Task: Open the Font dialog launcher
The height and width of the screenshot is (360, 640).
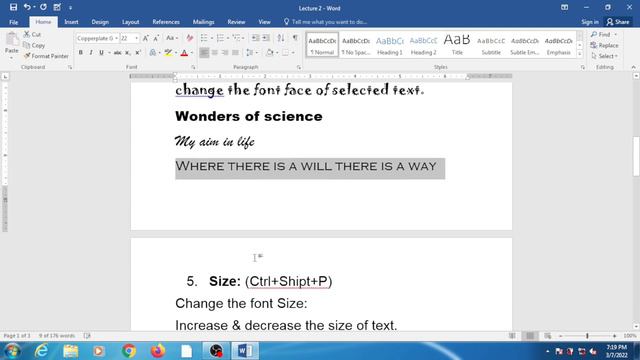Action: 193,67
